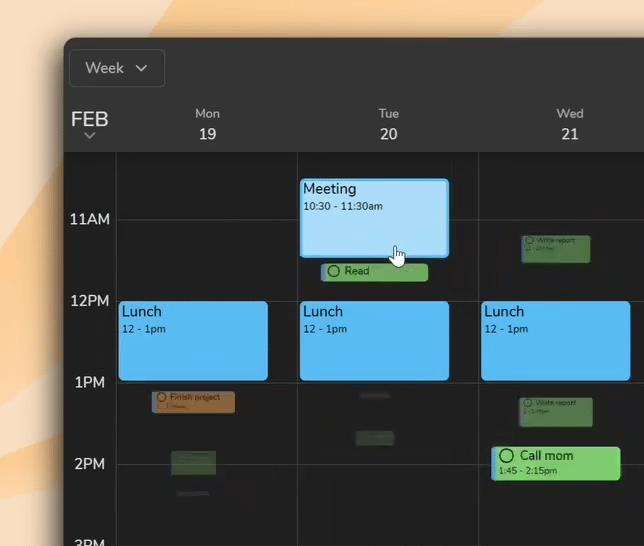The height and width of the screenshot is (546, 644).
Task: Check off the Read task circle
Action: [x=334, y=271]
